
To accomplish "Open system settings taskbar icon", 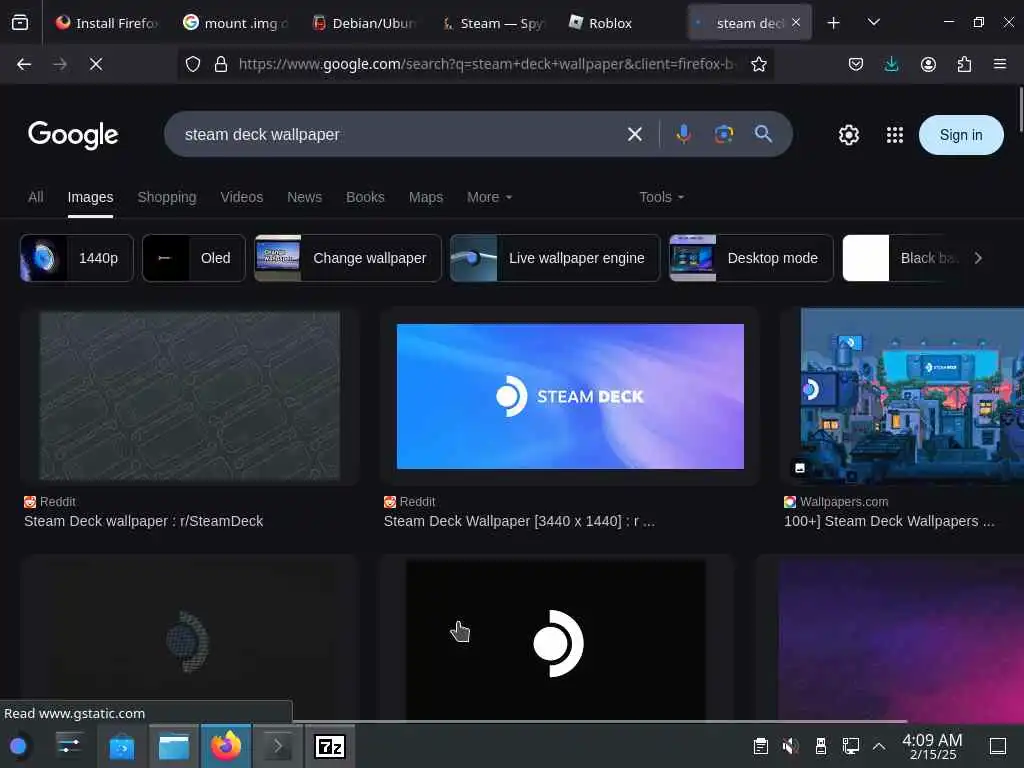I will [x=69, y=744].
